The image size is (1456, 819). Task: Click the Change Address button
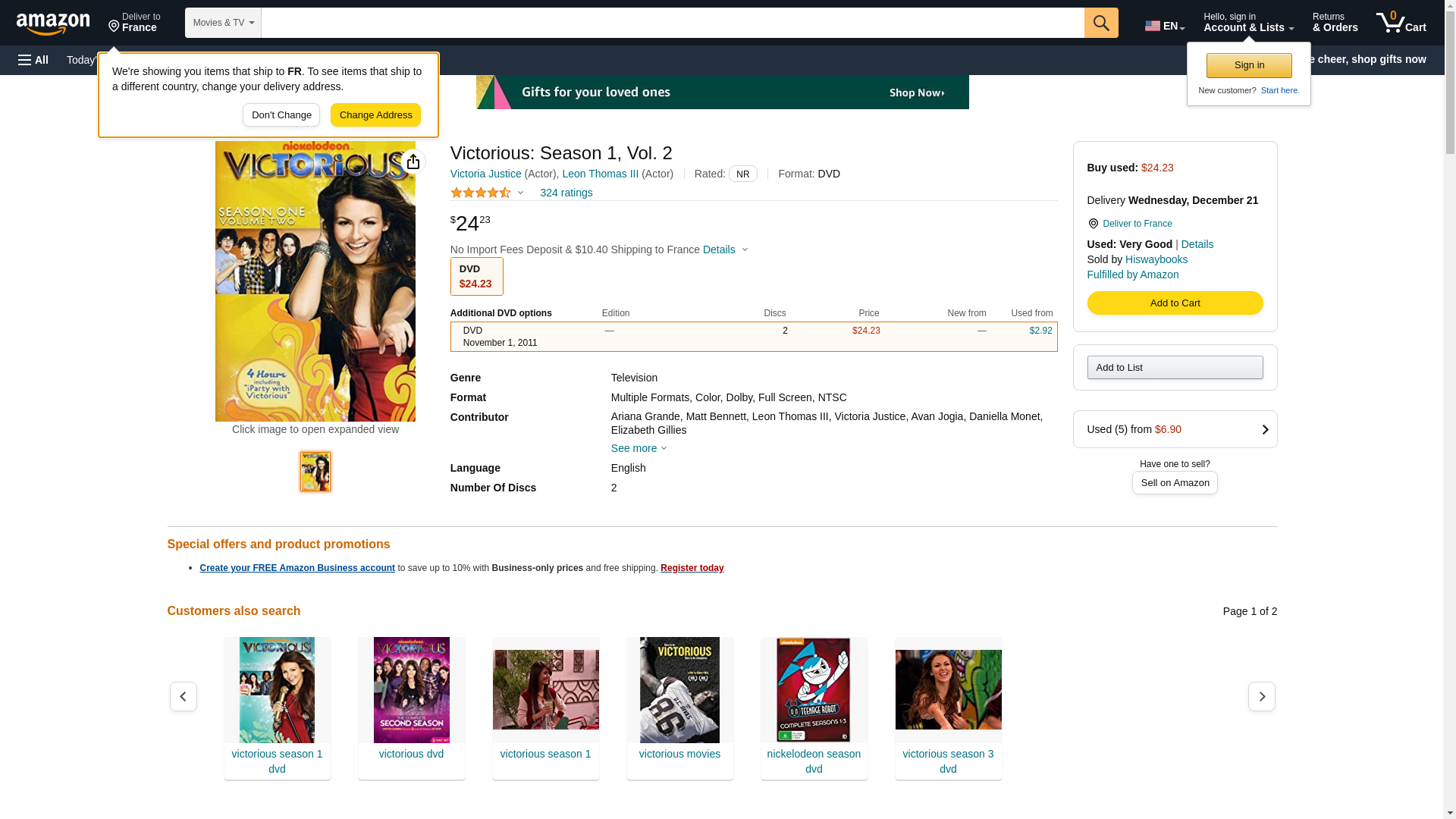pos(375,115)
